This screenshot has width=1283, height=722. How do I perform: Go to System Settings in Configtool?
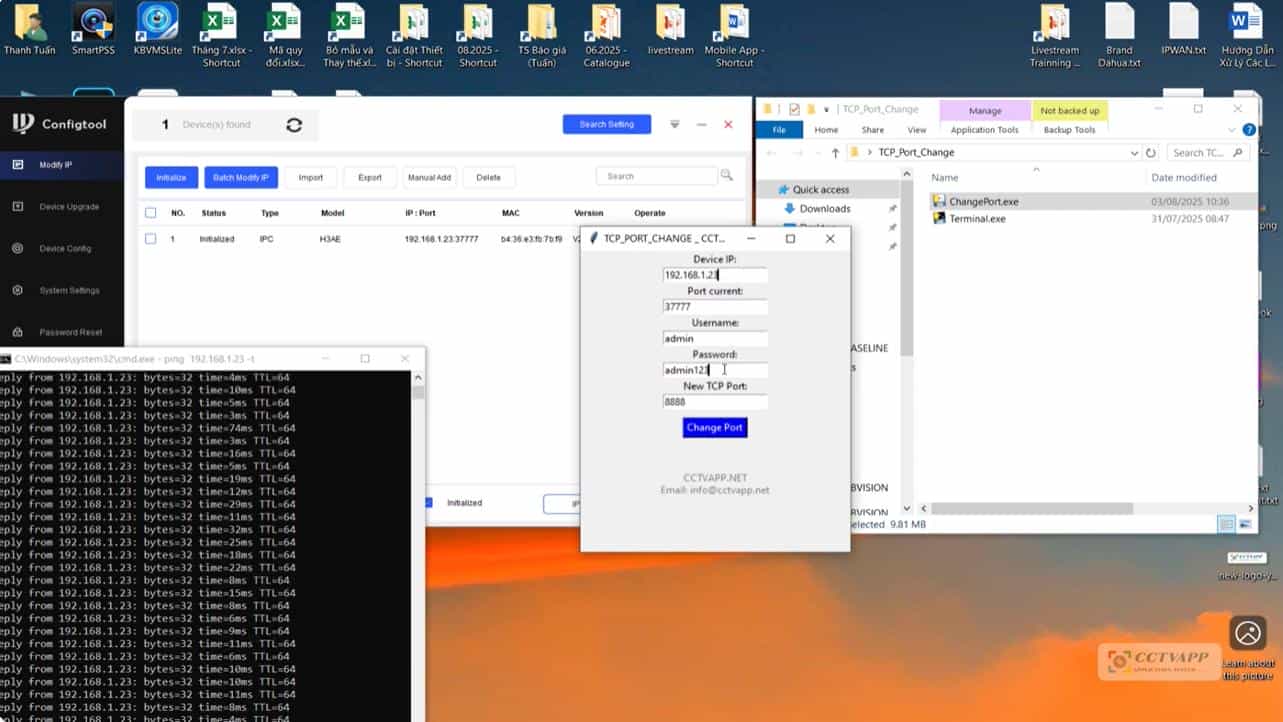pyautogui.click(x=68, y=291)
